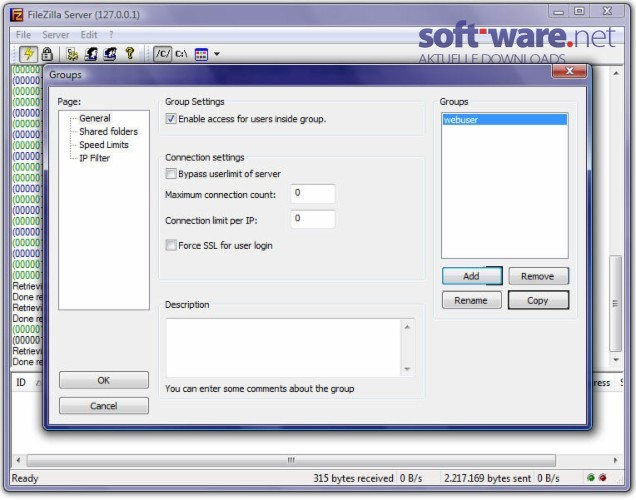Click the horizontal scrollbar thumb in main window

click(291, 460)
